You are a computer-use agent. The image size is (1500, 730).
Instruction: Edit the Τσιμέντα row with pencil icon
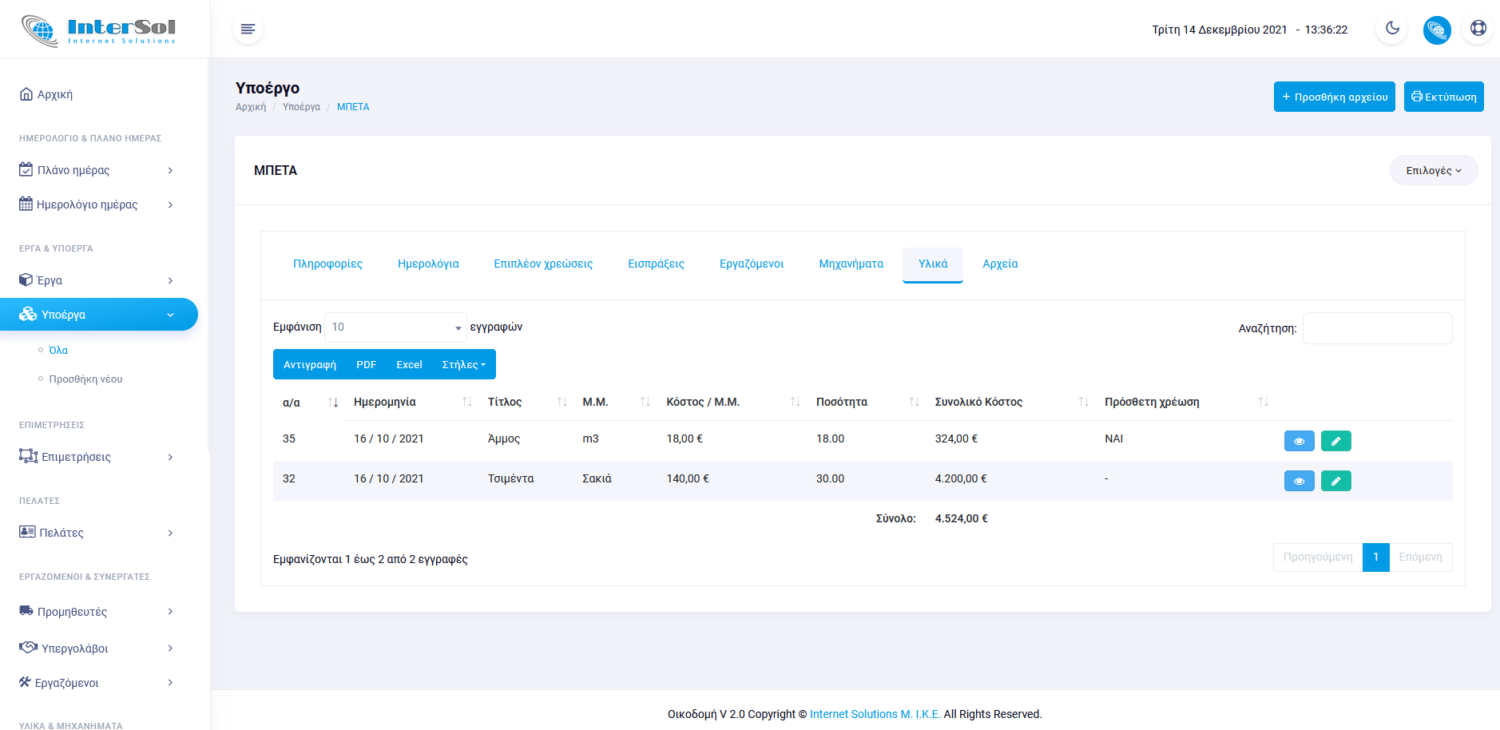(1335, 481)
